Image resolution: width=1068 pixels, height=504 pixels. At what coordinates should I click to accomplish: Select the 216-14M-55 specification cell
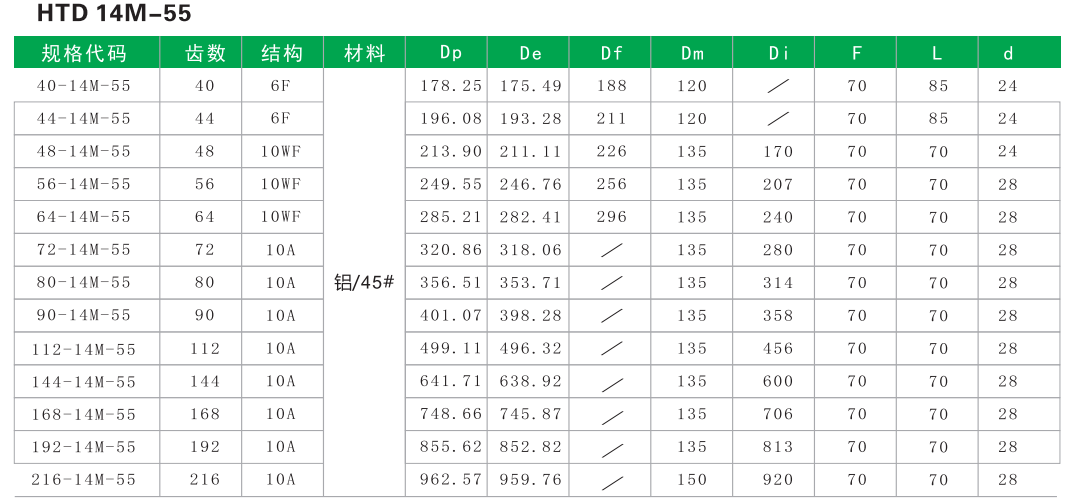(84, 480)
